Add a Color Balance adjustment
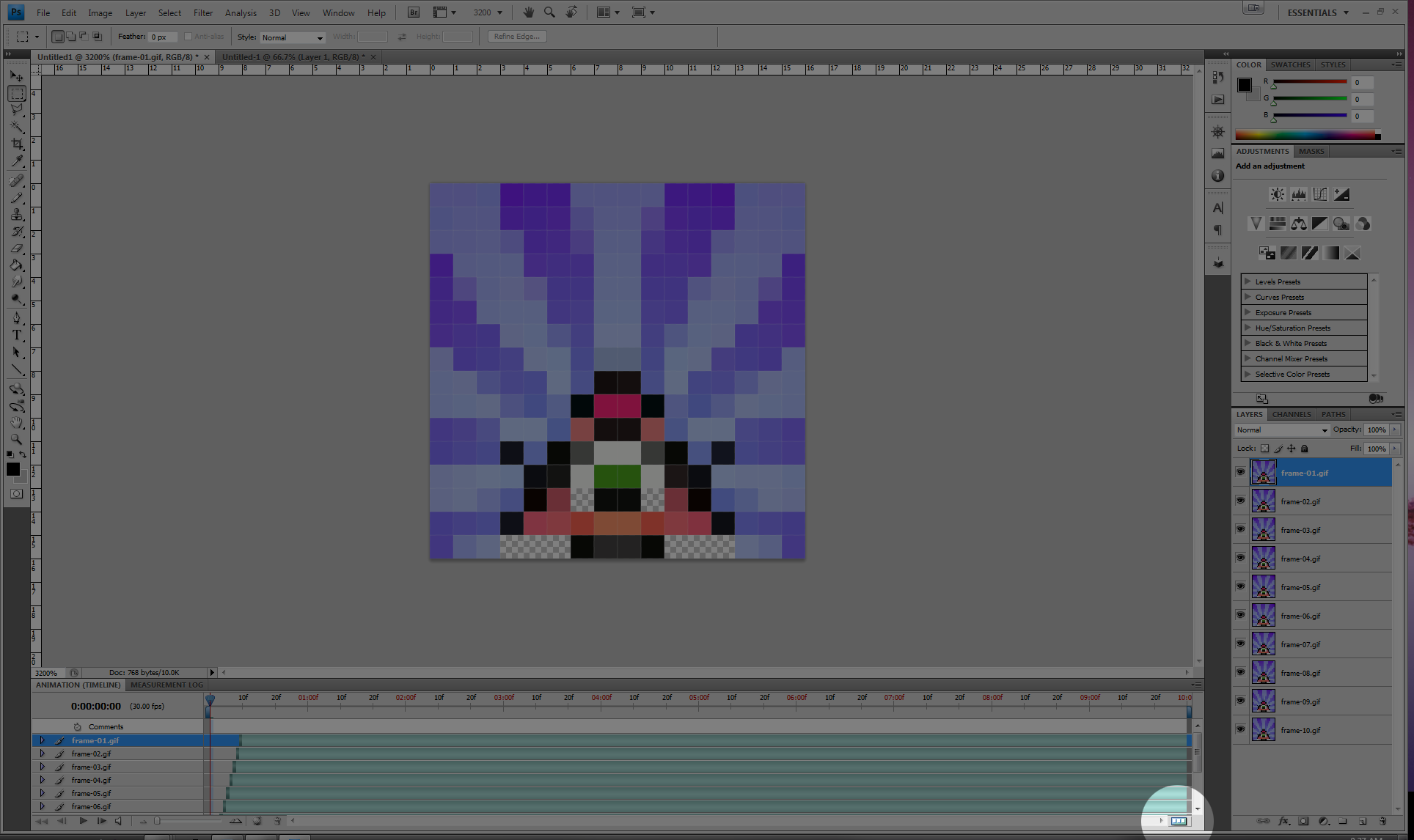The height and width of the screenshot is (840, 1414). click(x=1299, y=224)
